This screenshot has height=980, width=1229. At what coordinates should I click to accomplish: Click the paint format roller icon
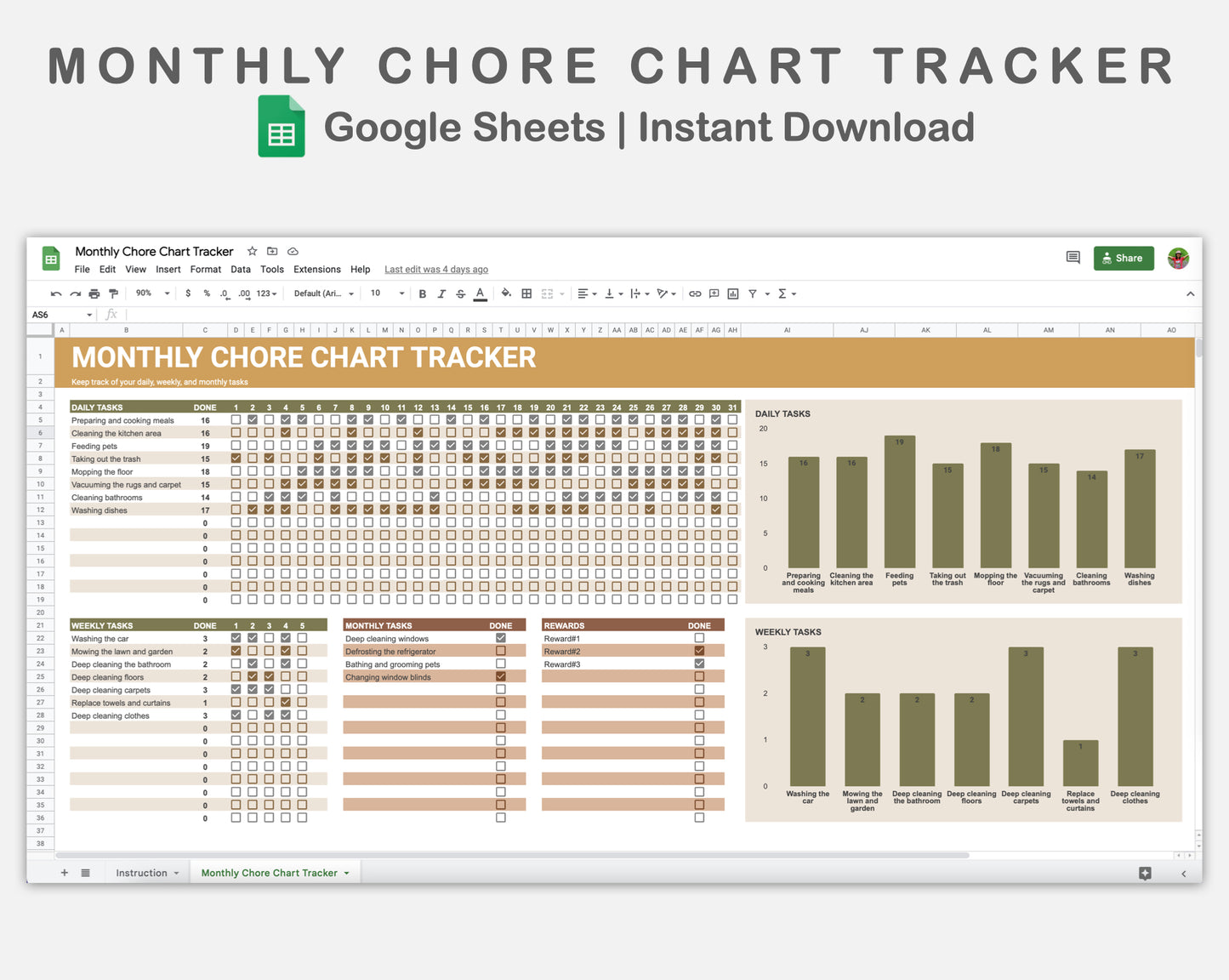113,293
